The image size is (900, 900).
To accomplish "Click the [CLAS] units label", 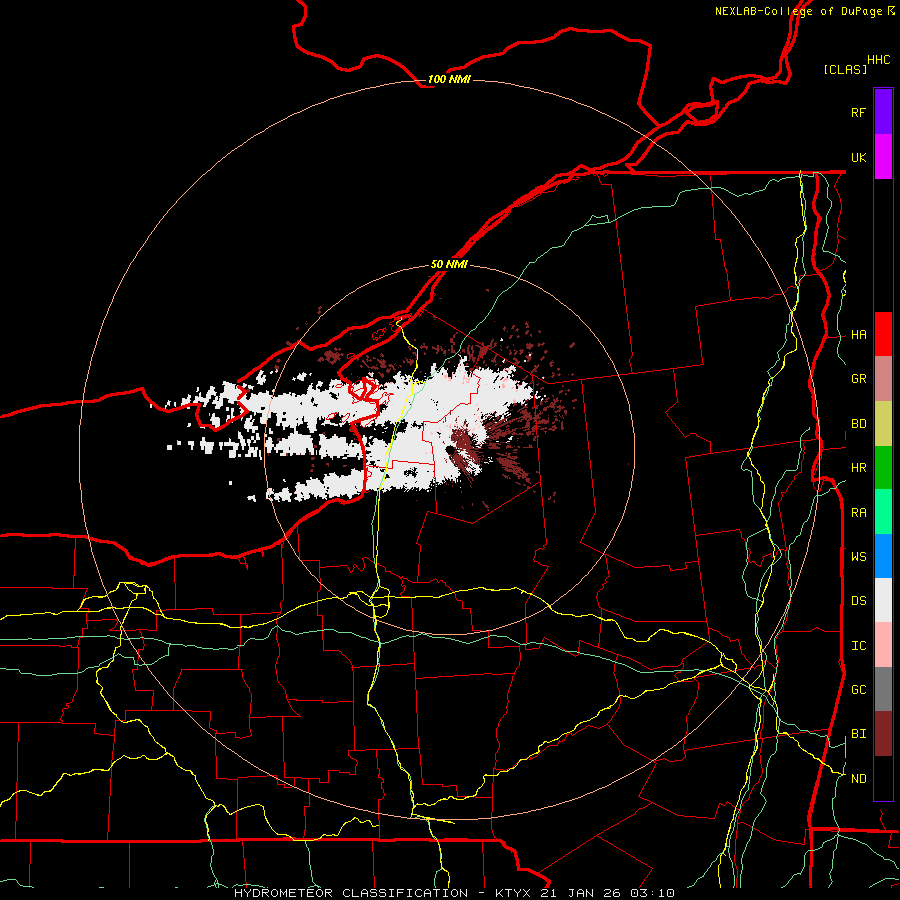I will 845,69.
